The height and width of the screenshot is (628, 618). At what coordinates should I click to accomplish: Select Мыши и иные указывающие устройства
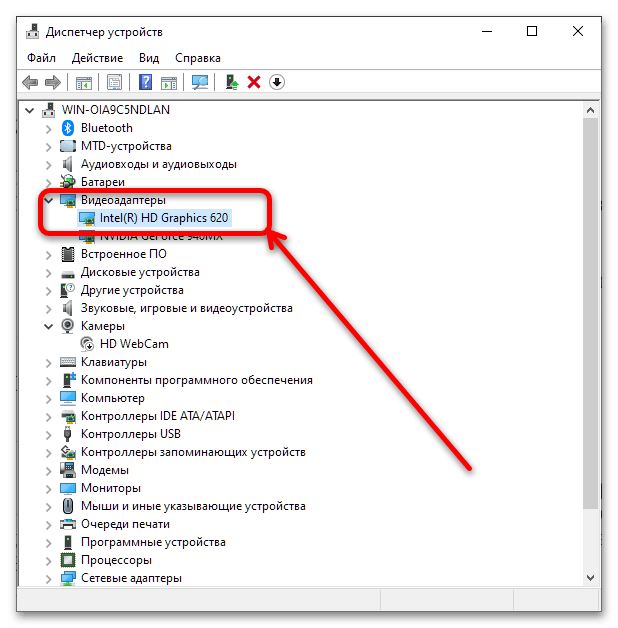[x=193, y=506]
